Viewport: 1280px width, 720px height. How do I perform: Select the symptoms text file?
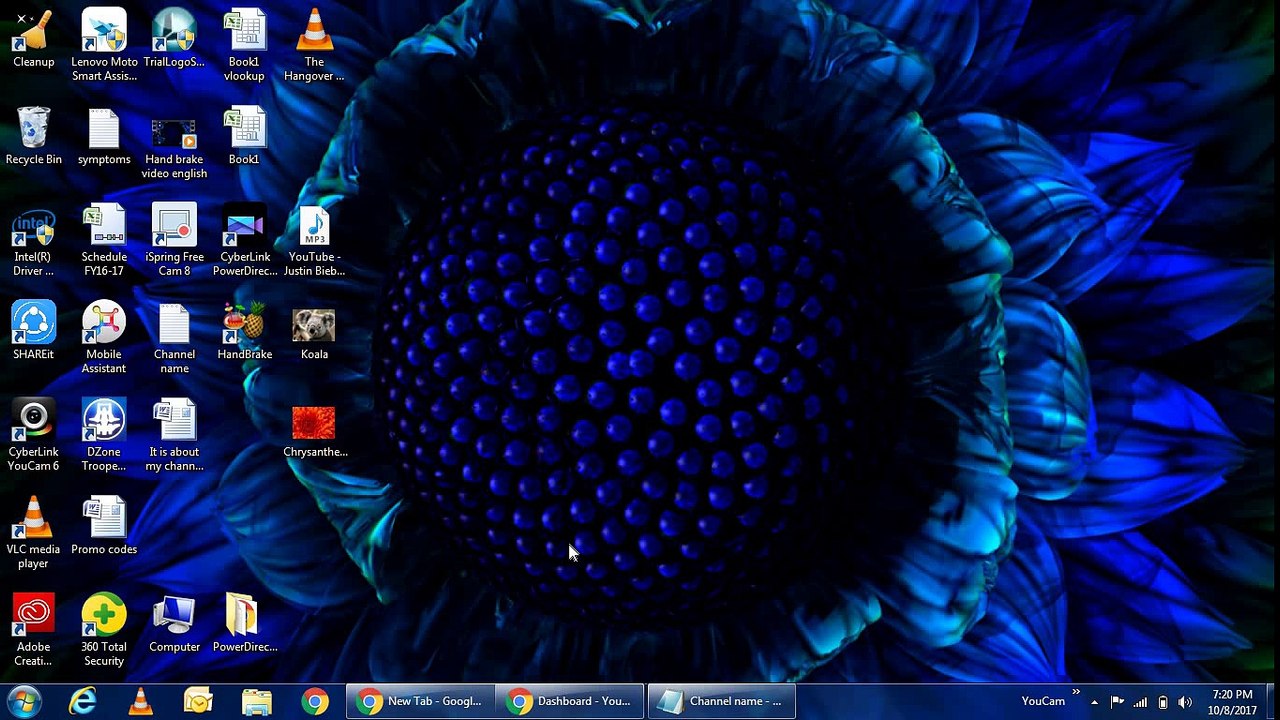(104, 137)
